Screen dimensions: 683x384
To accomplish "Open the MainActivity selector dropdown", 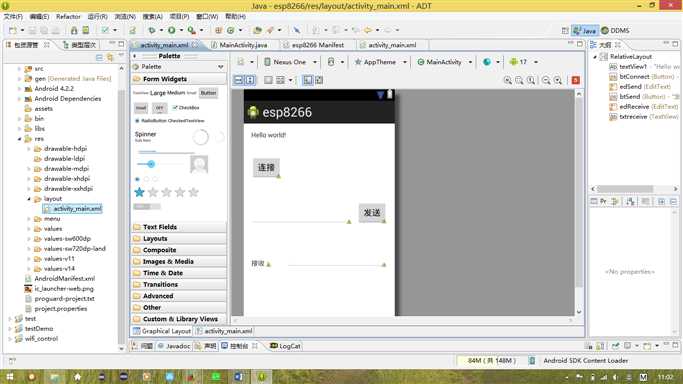I will (x=445, y=62).
